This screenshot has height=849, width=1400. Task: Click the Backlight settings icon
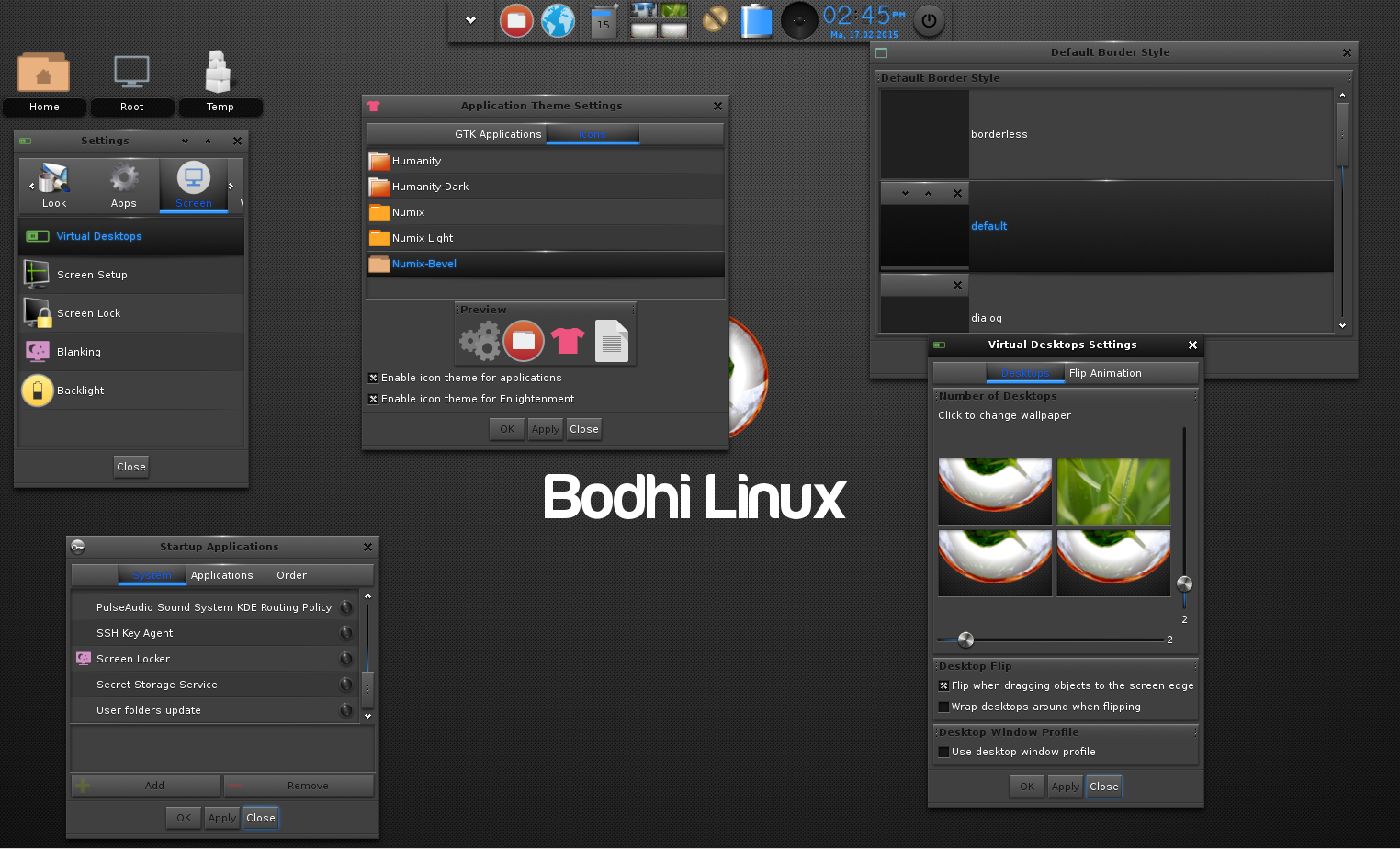[x=38, y=390]
